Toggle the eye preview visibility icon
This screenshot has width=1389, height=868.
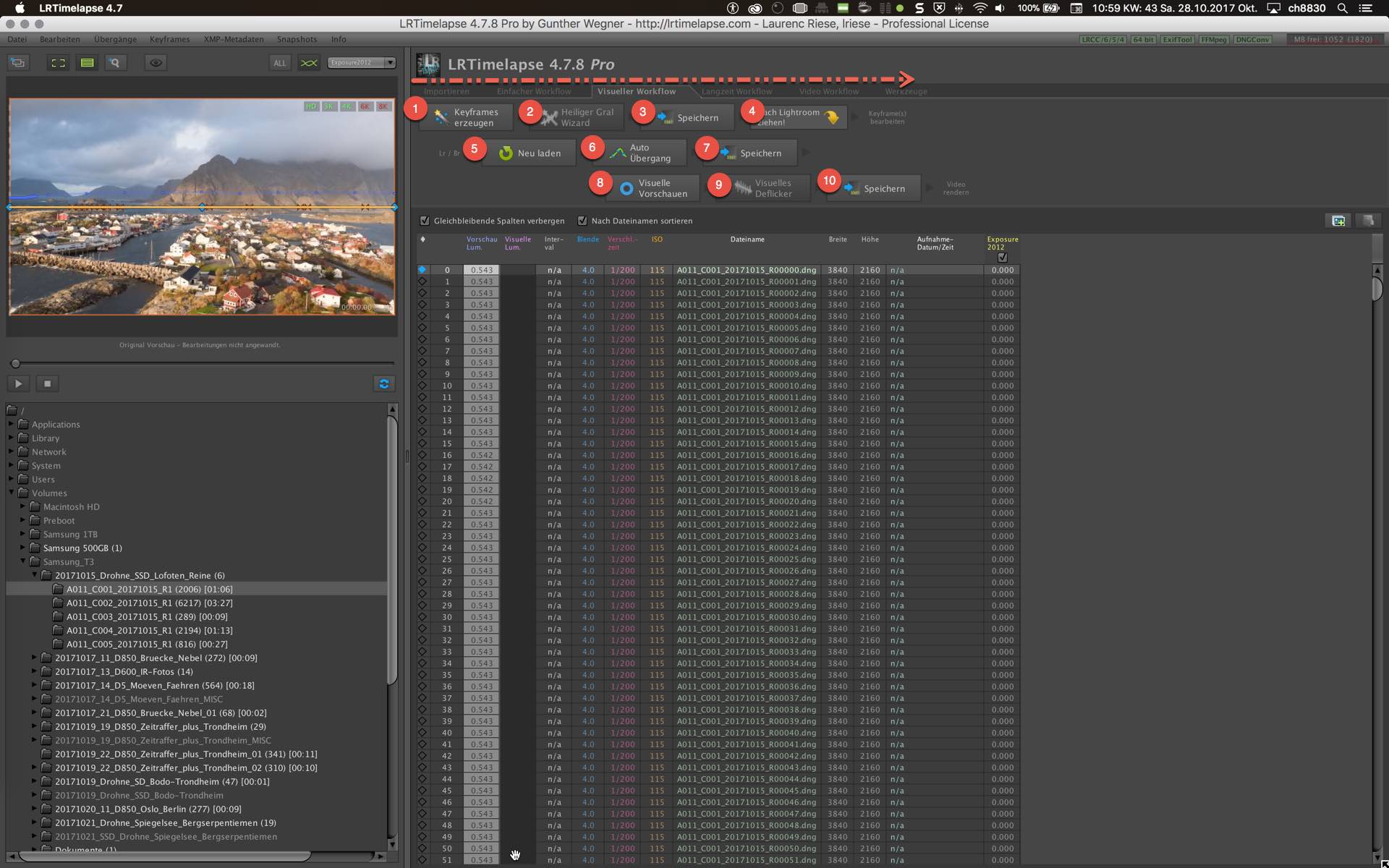tap(156, 63)
